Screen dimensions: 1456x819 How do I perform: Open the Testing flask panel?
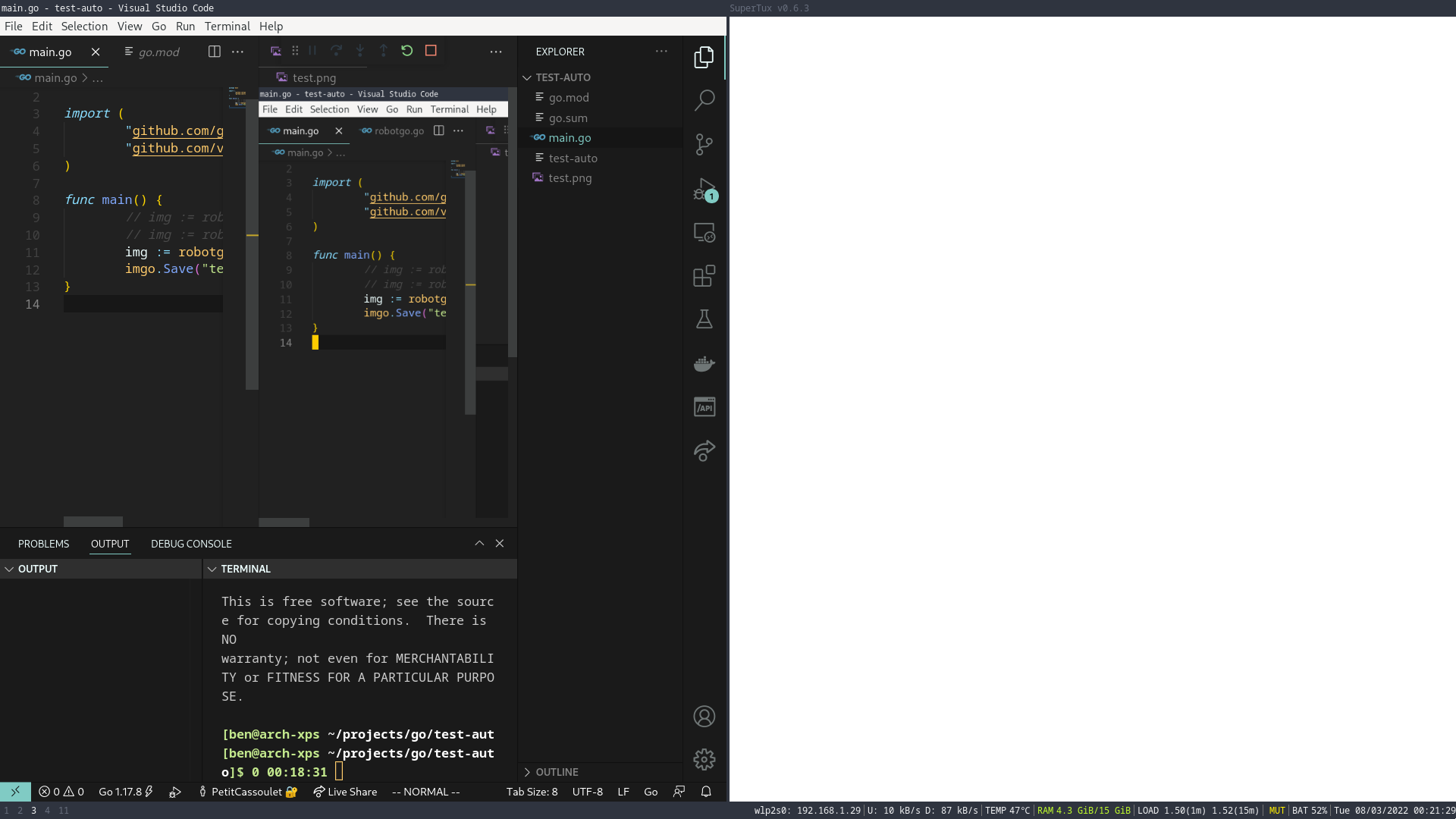click(704, 318)
